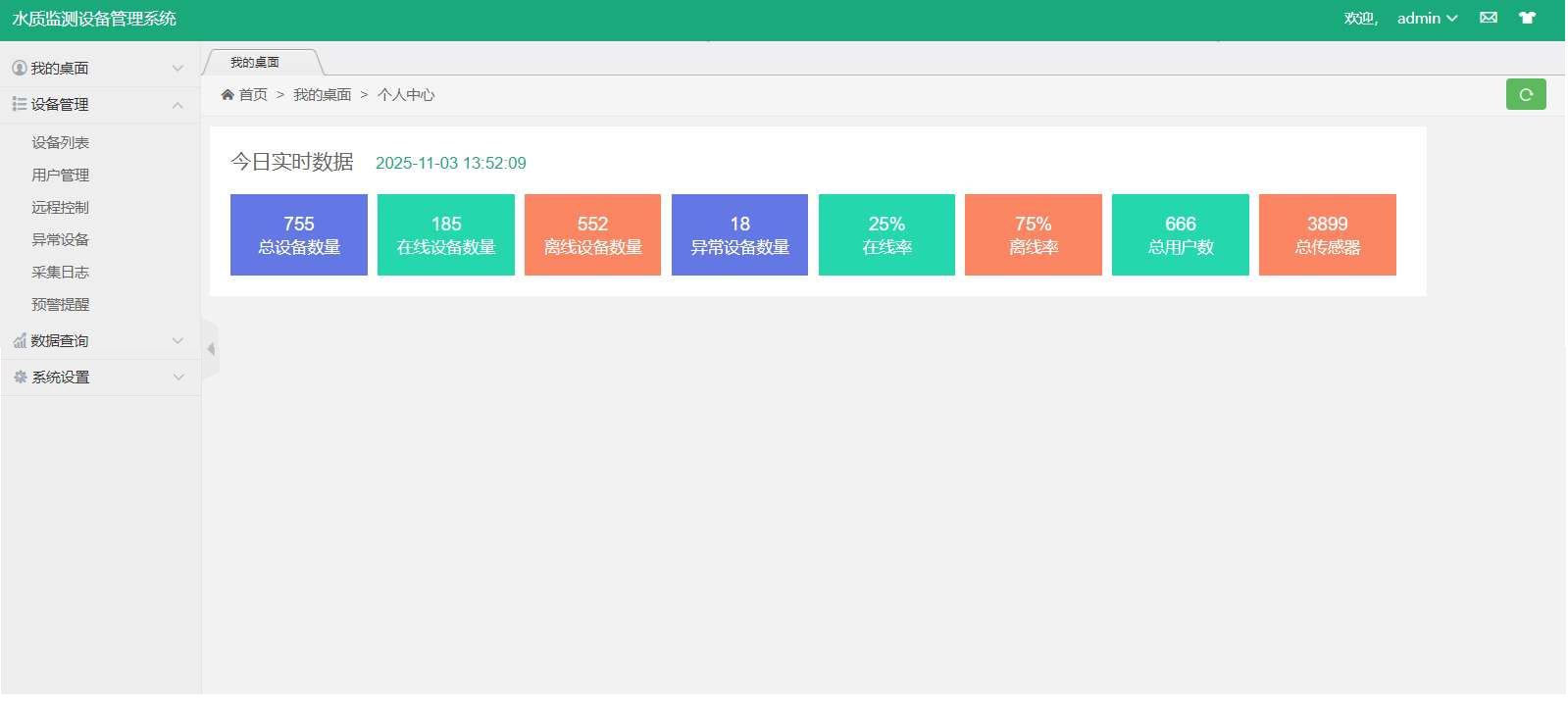This screenshot has width=1568, height=706.
Task: Open 用户管理 in the sidebar
Action: (x=60, y=175)
